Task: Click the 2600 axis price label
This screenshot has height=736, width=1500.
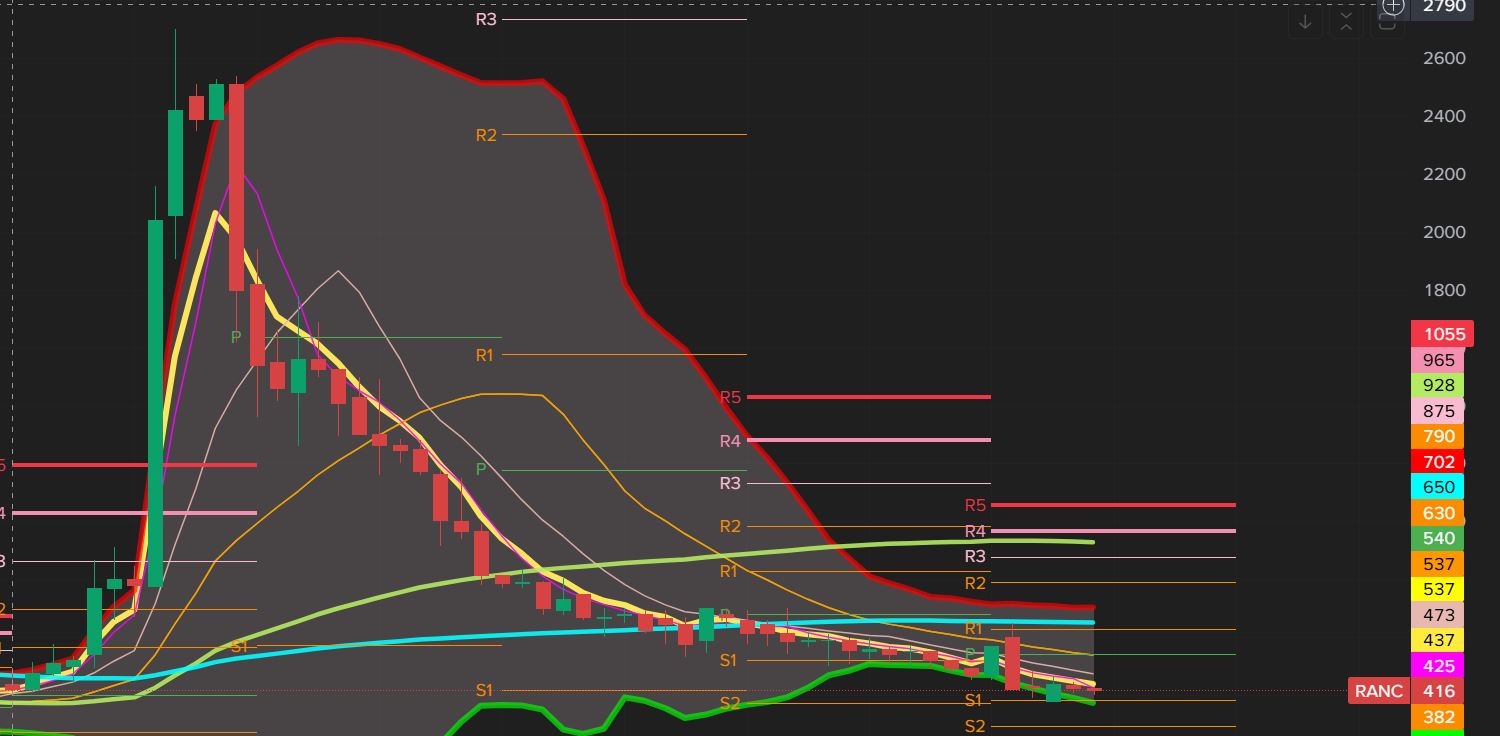Action: click(x=1444, y=58)
